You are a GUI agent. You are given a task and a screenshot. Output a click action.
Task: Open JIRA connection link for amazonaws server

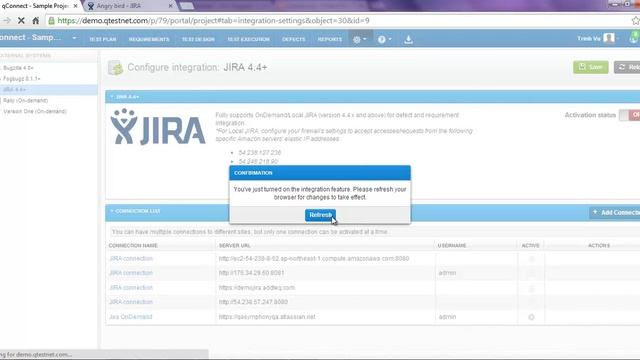click(x=131, y=259)
